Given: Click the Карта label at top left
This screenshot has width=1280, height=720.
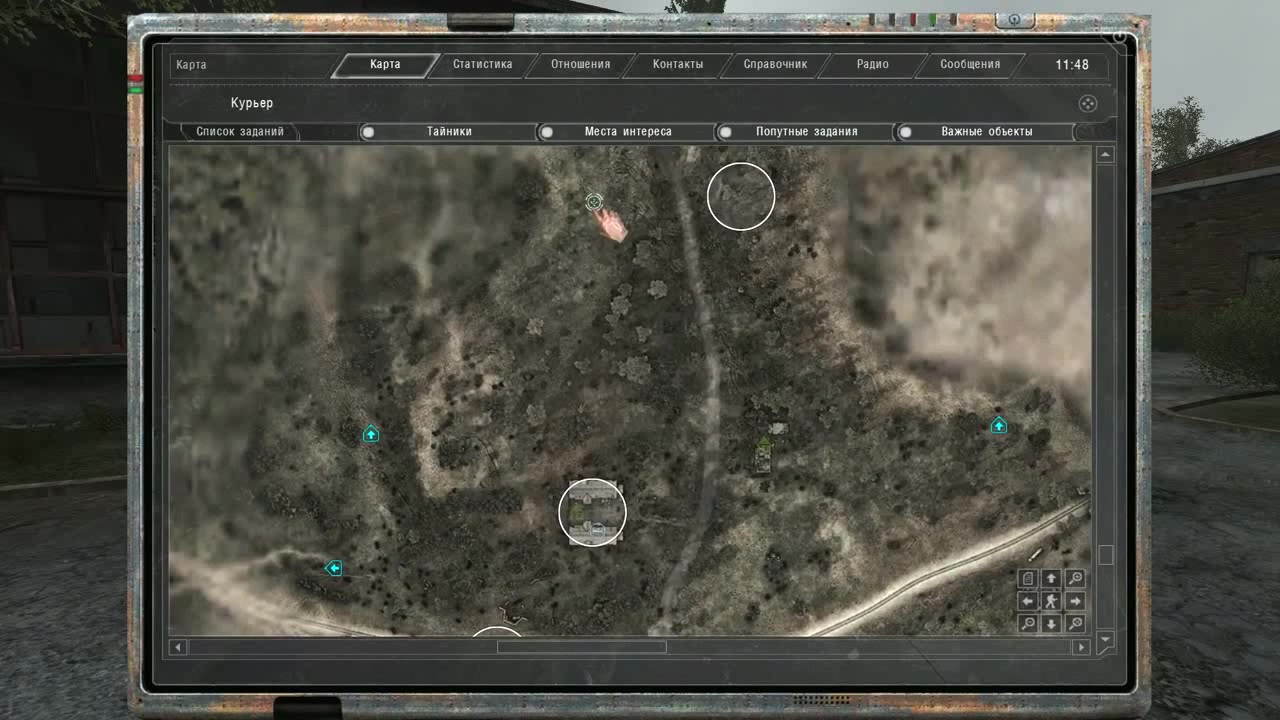Looking at the screenshot, I should tap(191, 65).
